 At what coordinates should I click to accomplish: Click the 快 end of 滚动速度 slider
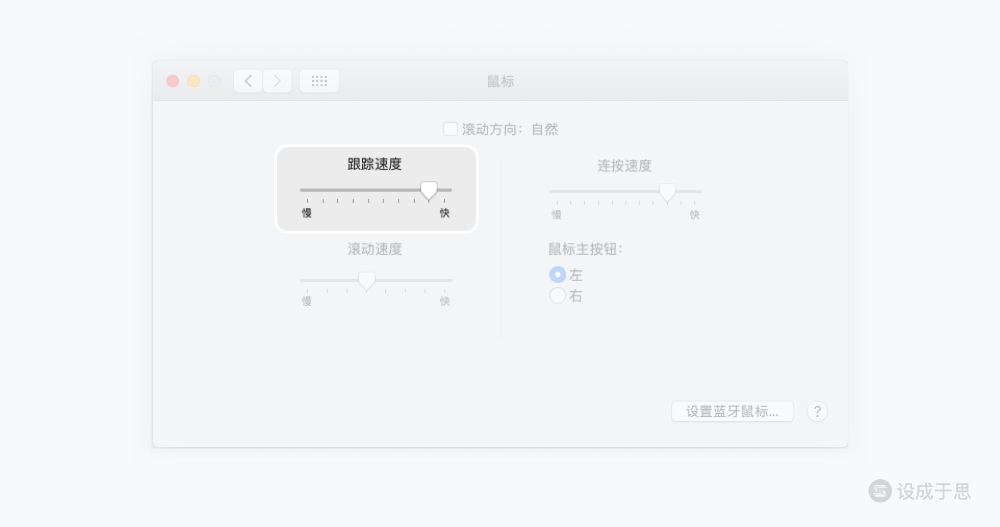pyautogui.click(x=445, y=301)
